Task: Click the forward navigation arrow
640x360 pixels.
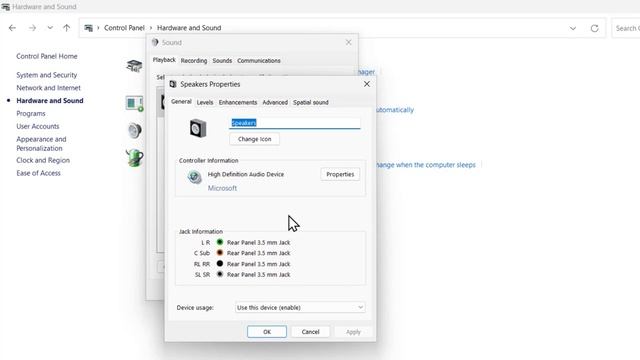Action: (x=32, y=28)
